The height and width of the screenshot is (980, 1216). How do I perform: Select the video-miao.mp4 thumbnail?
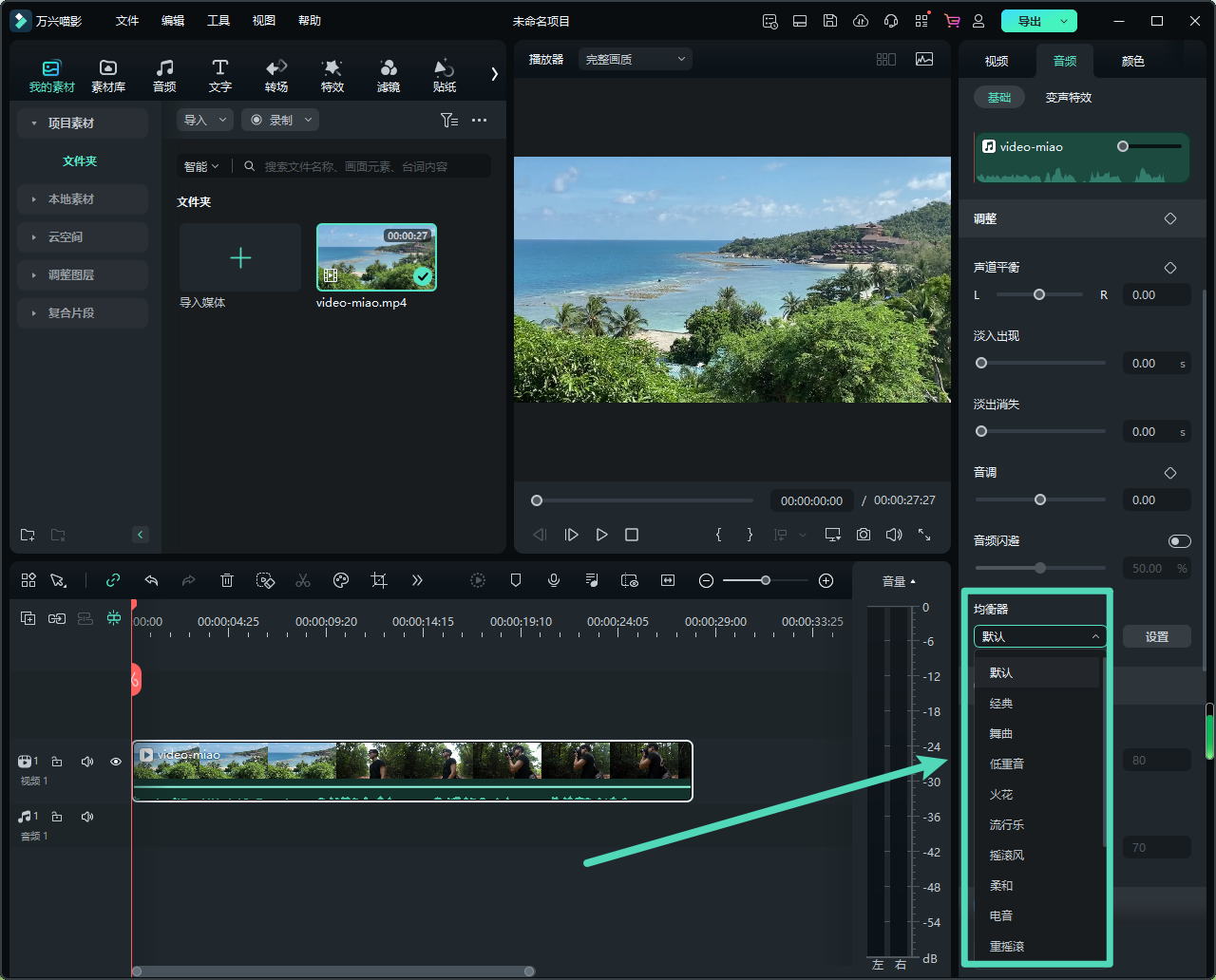click(x=376, y=257)
